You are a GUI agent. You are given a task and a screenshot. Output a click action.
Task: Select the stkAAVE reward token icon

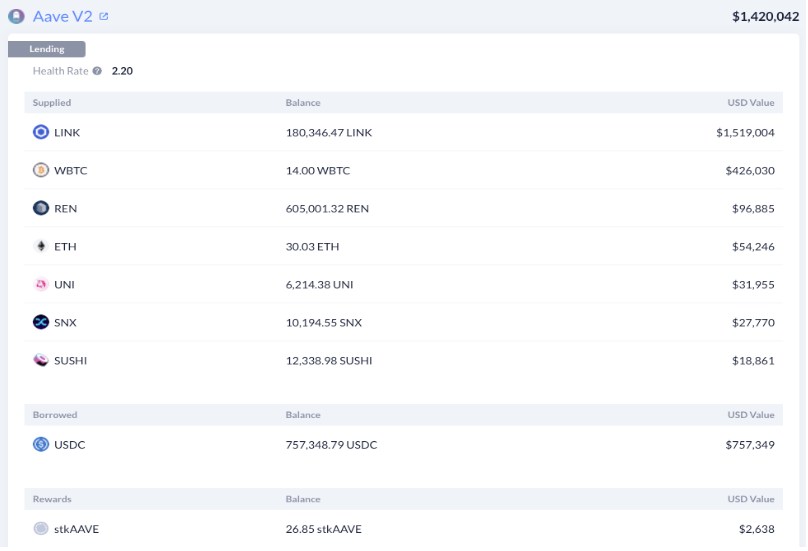[41, 529]
